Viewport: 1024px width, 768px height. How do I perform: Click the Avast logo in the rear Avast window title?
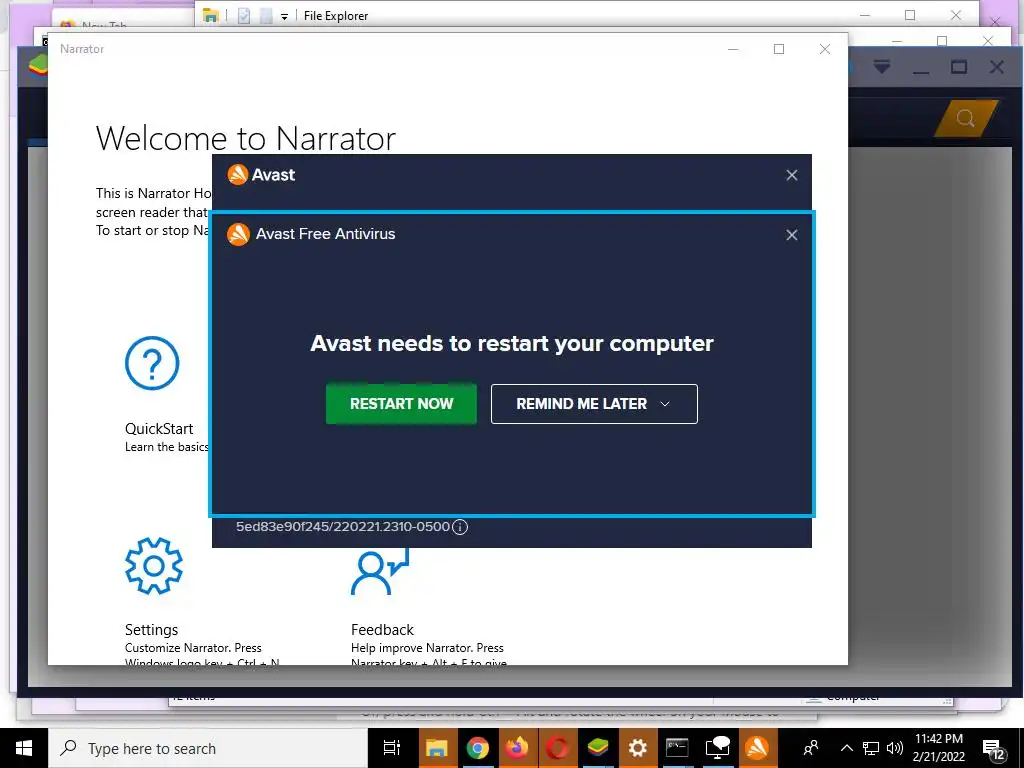238,174
